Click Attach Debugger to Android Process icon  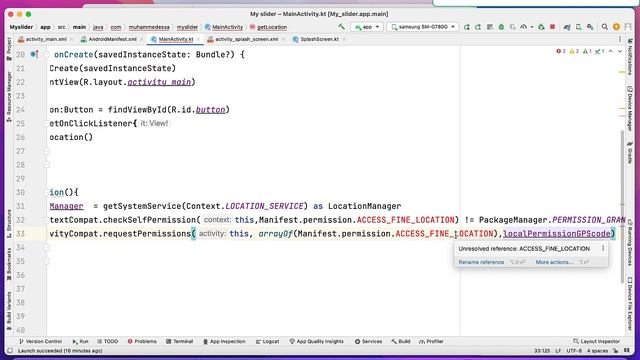click(x=541, y=27)
